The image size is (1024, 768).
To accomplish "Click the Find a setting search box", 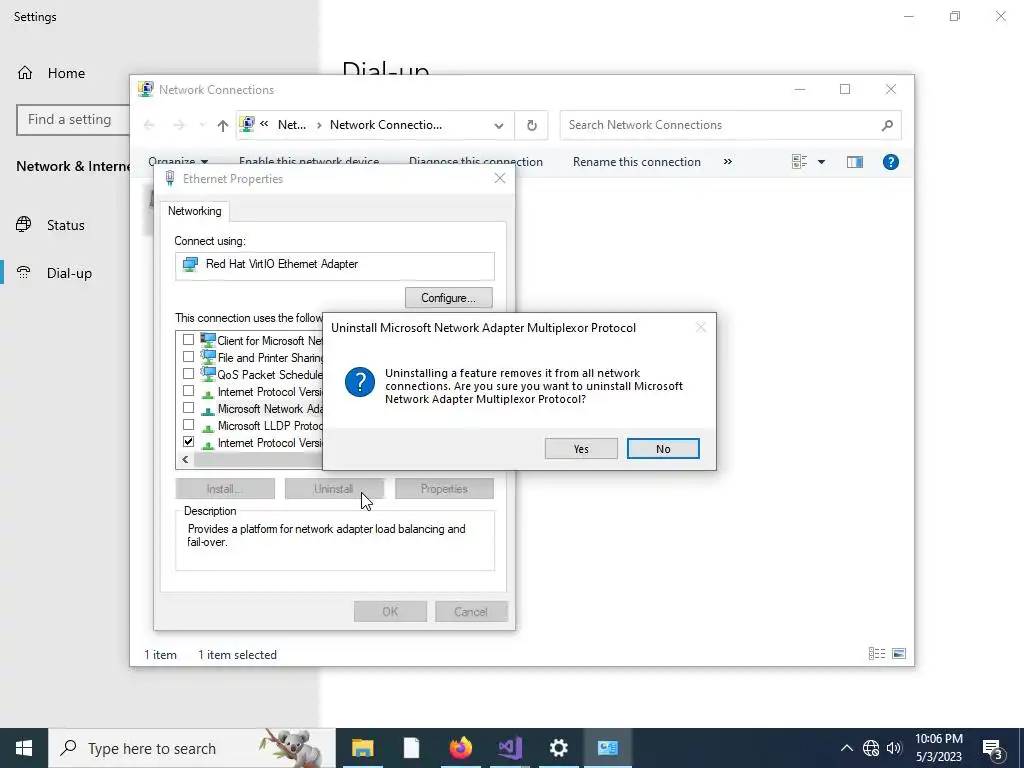I will [73, 120].
